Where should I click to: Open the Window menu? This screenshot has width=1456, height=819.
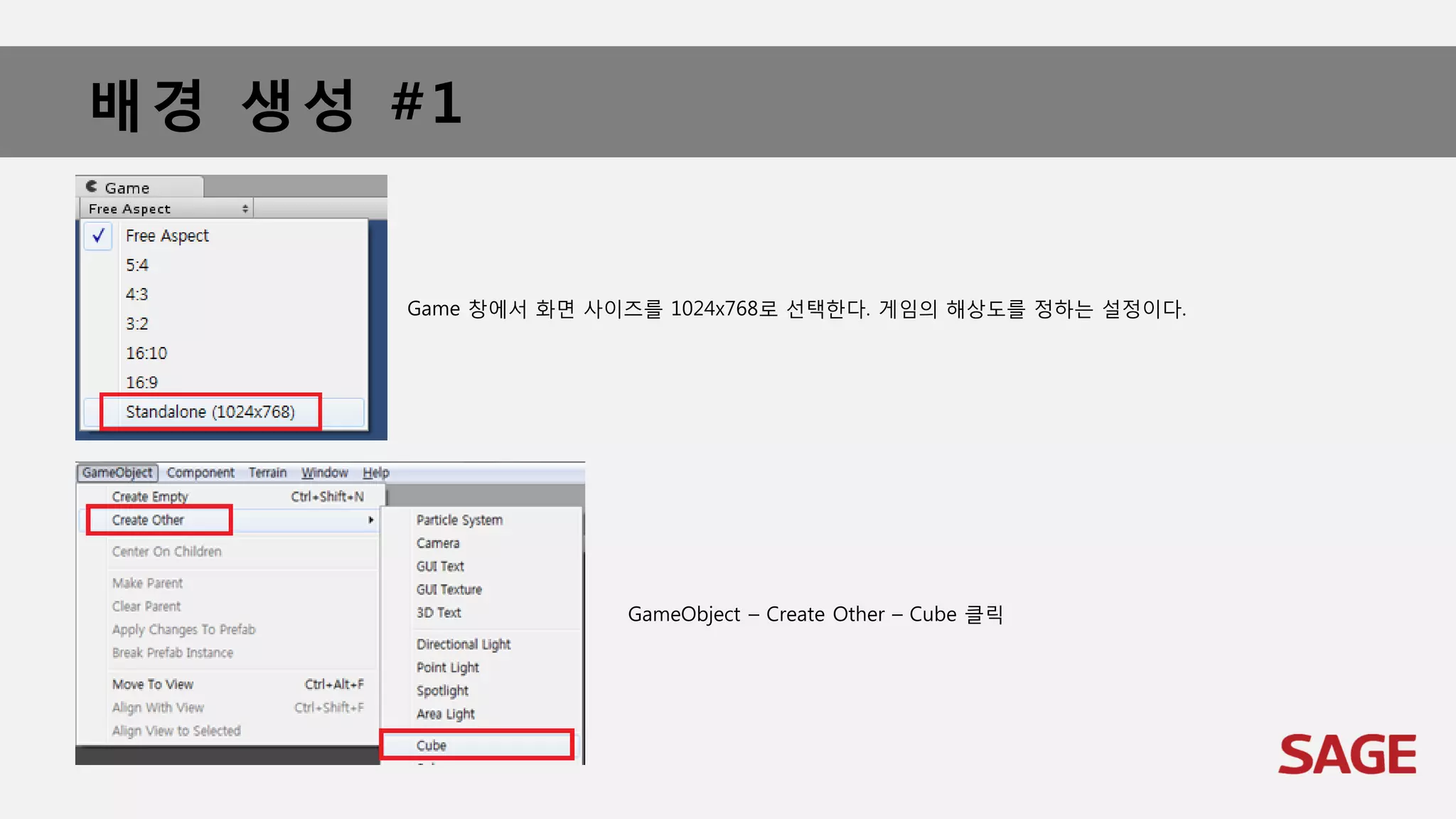point(324,473)
